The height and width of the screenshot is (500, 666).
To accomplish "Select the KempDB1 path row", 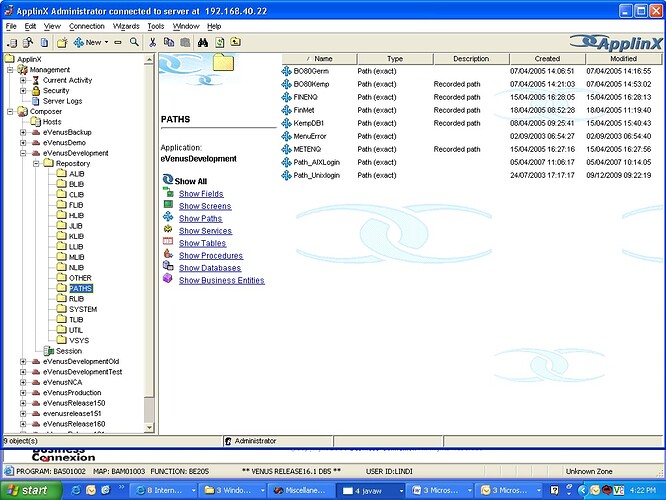I will [x=471, y=123].
